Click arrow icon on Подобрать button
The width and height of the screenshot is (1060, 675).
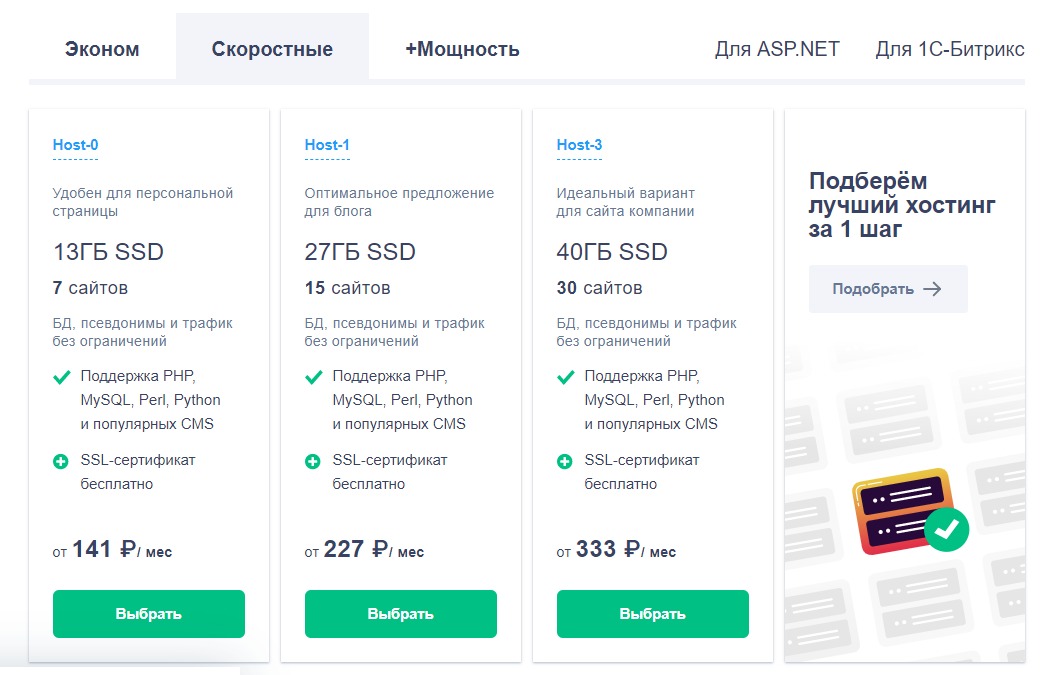(933, 289)
